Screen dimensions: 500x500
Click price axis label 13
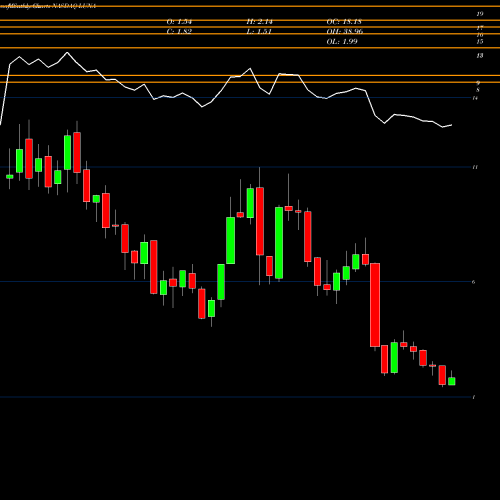pyautogui.click(x=480, y=56)
